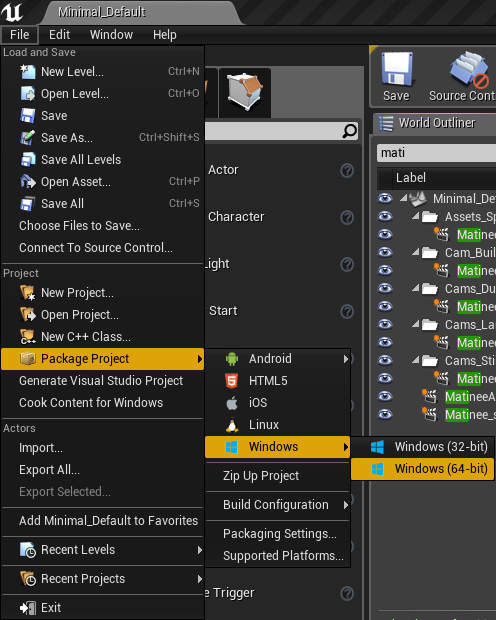Viewport: 496px width, 620px height.
Task: Expand the Android submenu
Action: (x=278, y=359)
